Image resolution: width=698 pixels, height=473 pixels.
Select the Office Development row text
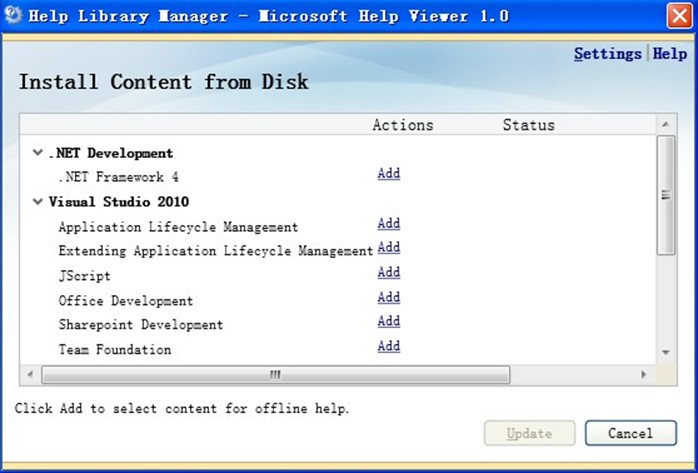(126, 301)
